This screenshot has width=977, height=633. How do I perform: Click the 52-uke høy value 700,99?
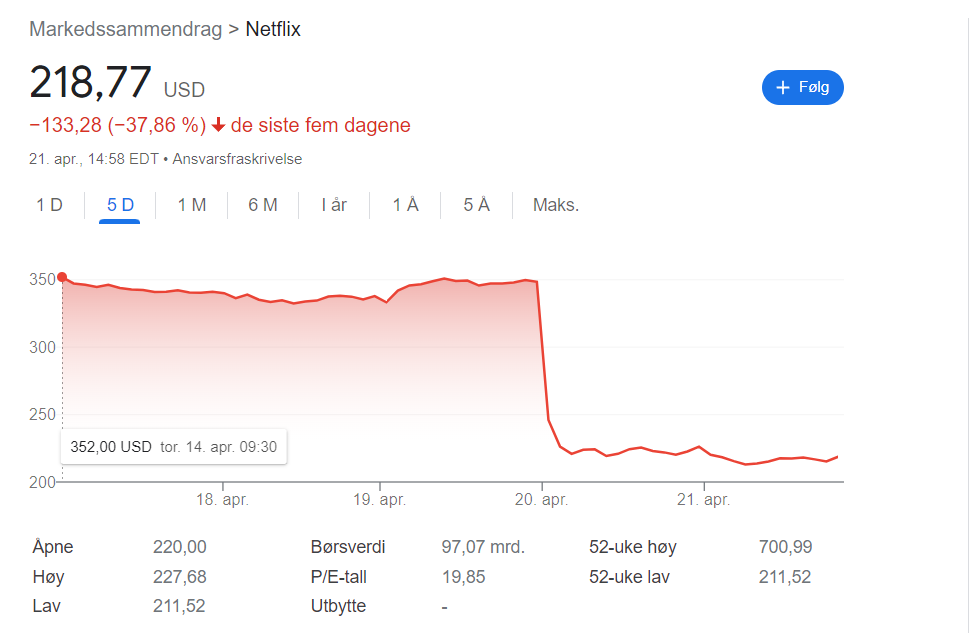(x=785, y=547)
